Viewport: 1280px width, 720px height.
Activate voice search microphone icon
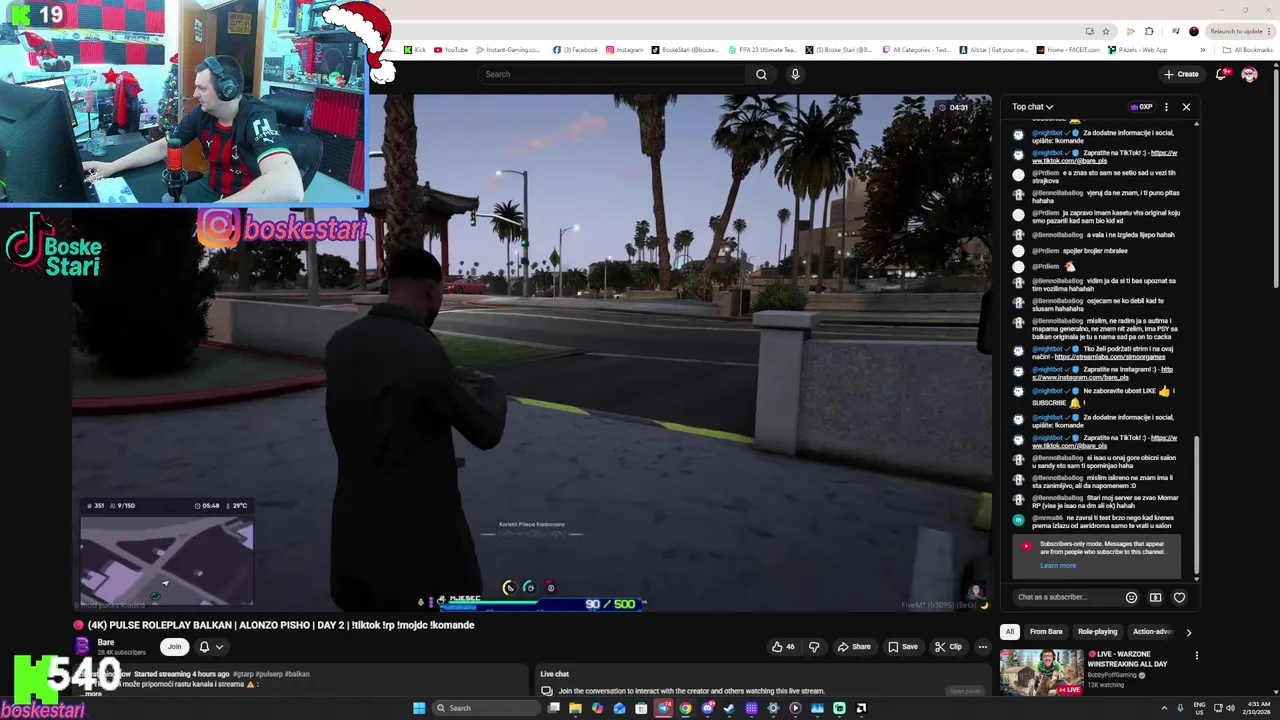tap(795, 74)
